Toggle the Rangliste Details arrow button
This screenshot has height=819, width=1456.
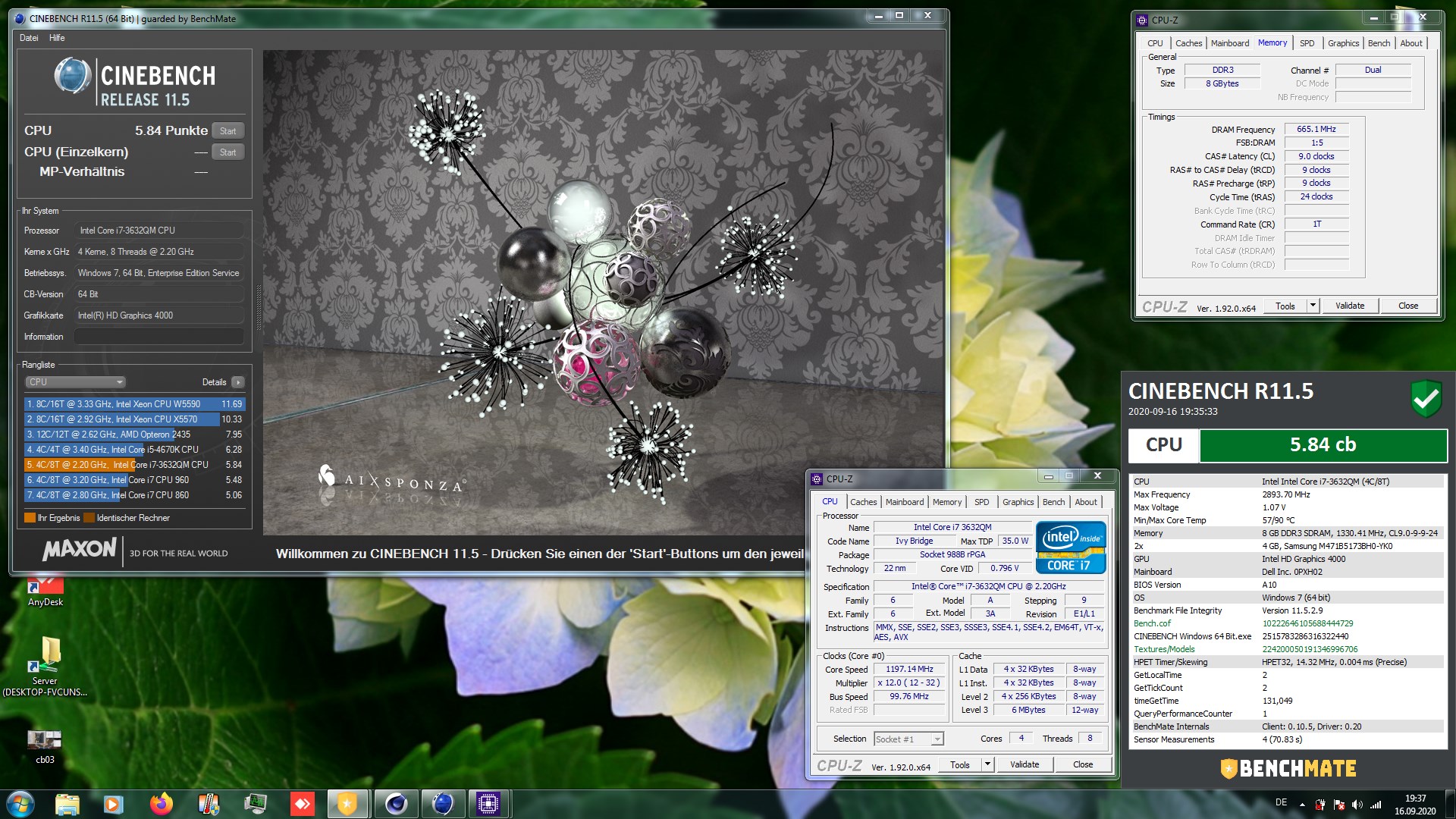click(x=238, y=382)
